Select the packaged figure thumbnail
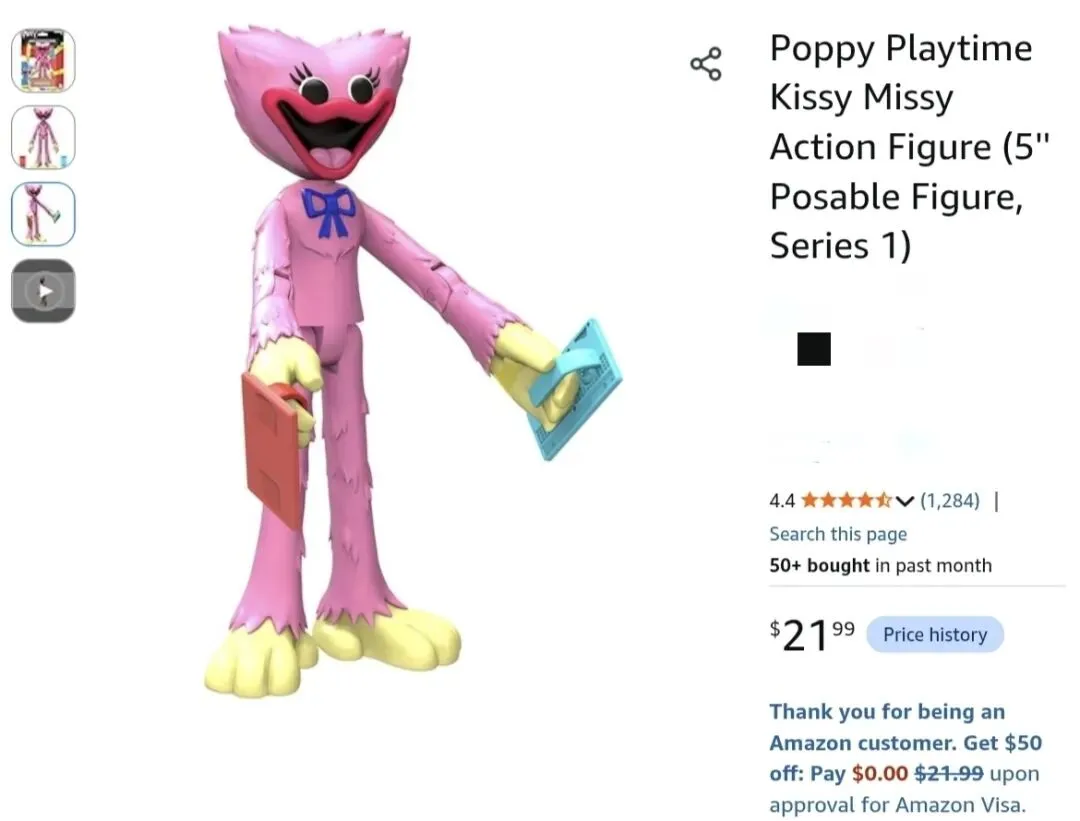Viewport: 1080px width, 821px height. 43,61
